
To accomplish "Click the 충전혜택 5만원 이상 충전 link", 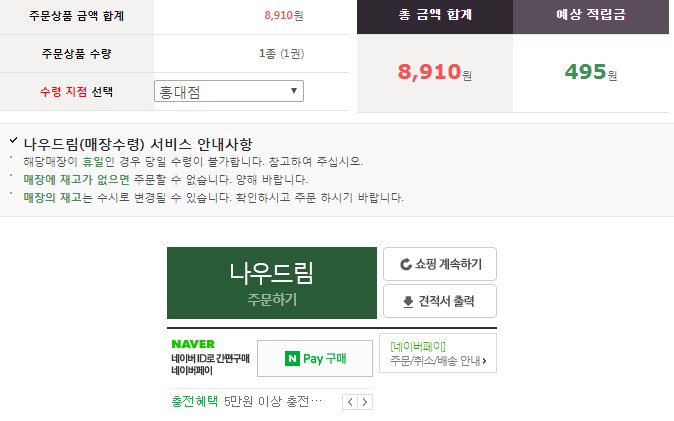I will 246,402.
